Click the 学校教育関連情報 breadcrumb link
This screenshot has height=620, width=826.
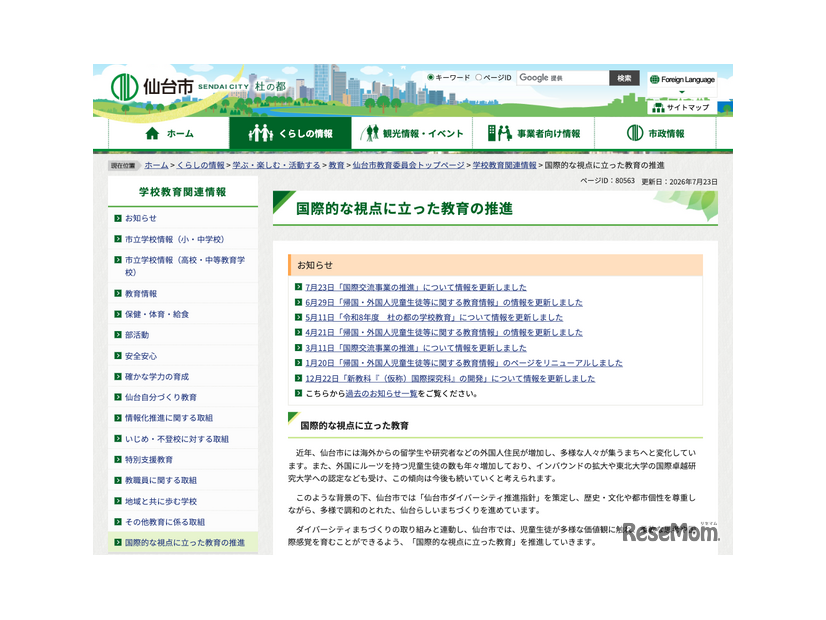(505, 165)
